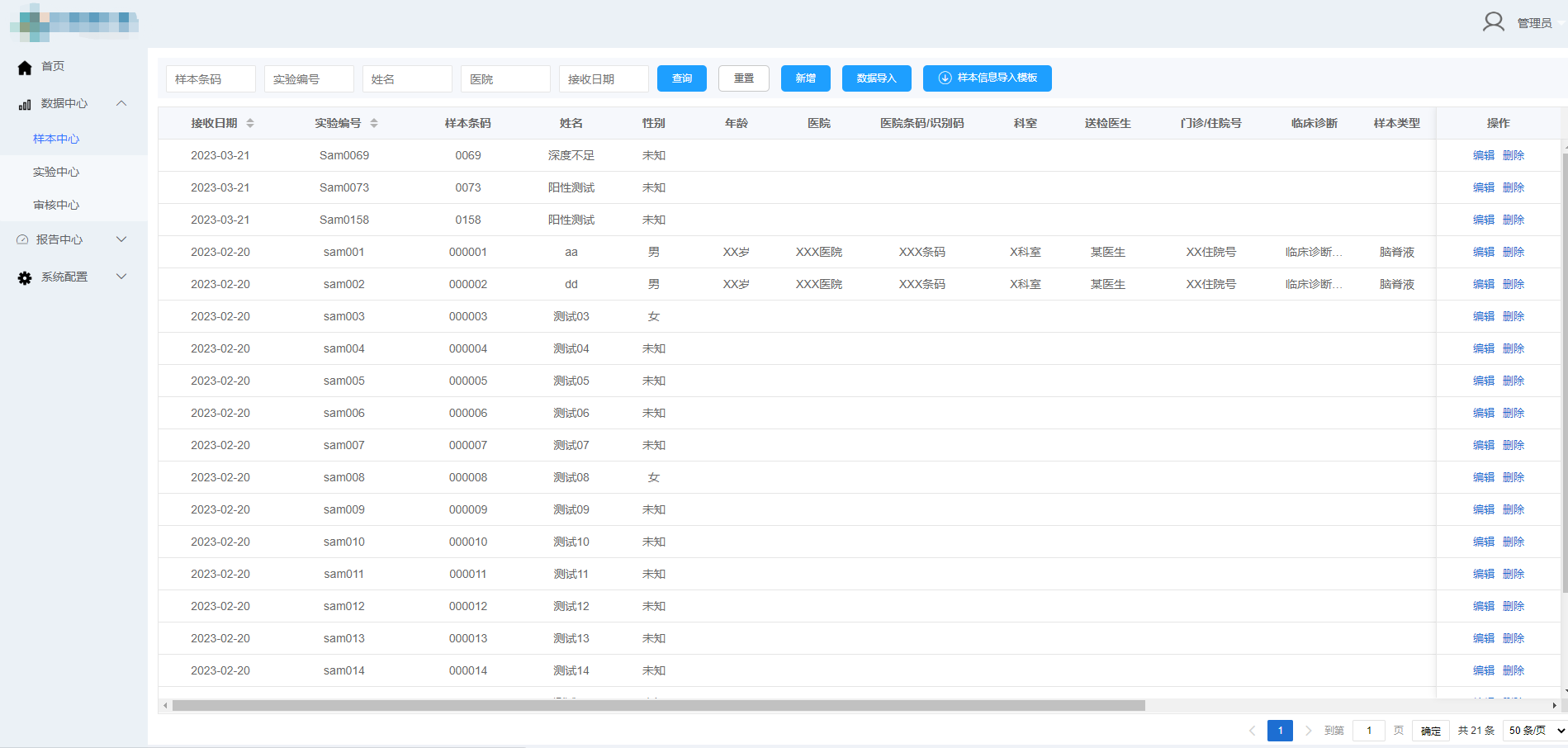Go to the next page arrow
The width and height of the screenshot is (1568, 748).
click(1308, 731)
